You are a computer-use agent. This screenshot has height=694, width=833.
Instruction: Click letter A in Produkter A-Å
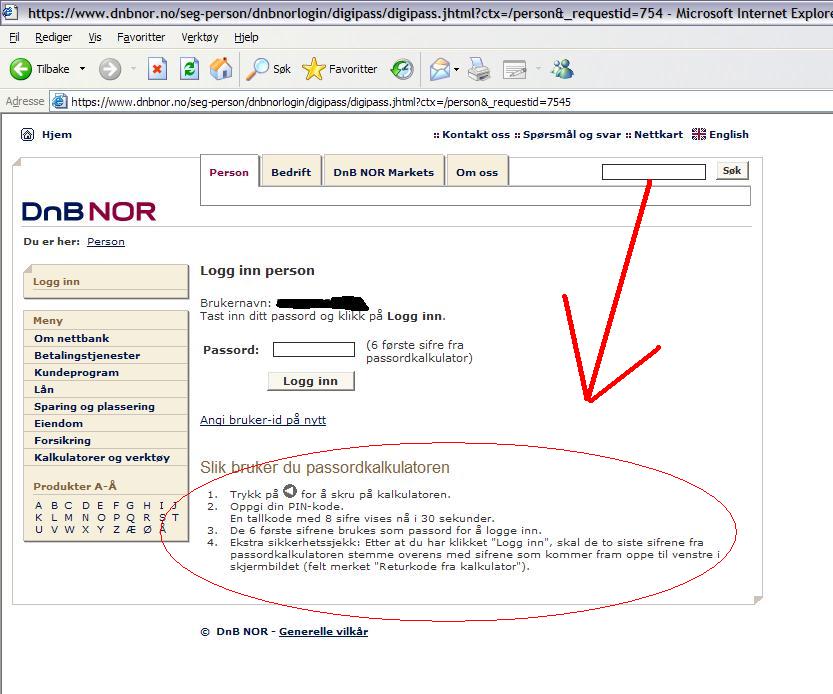38,505
